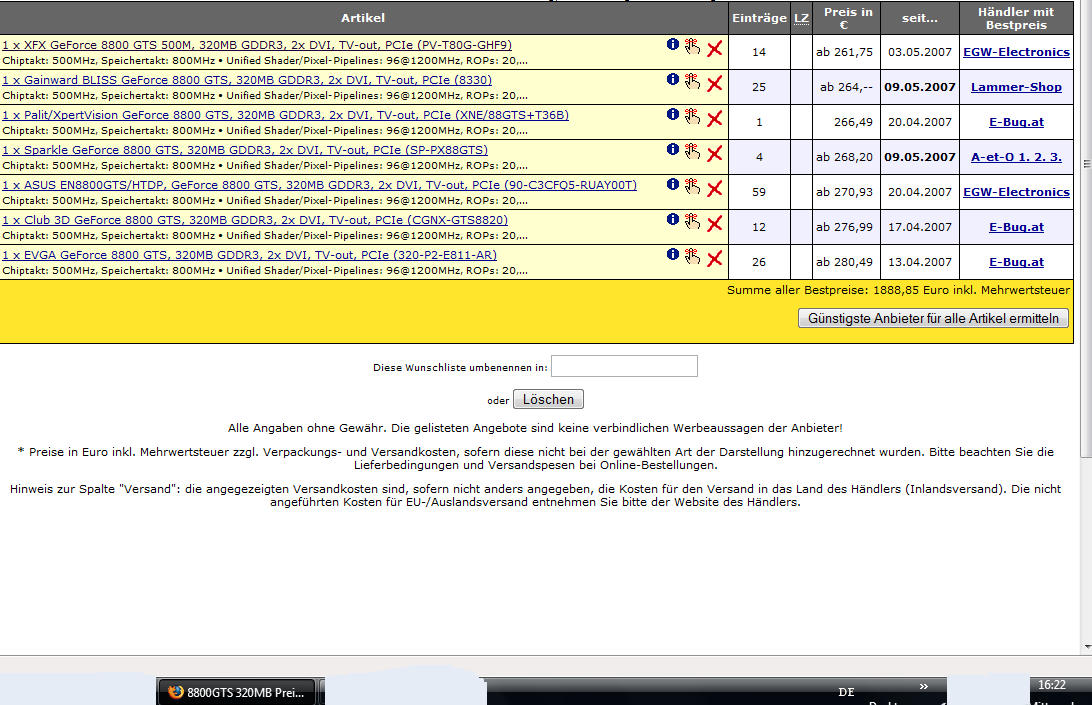Click scrollbar down arrow
The image size is (1092, 705).
(1087, 646)
